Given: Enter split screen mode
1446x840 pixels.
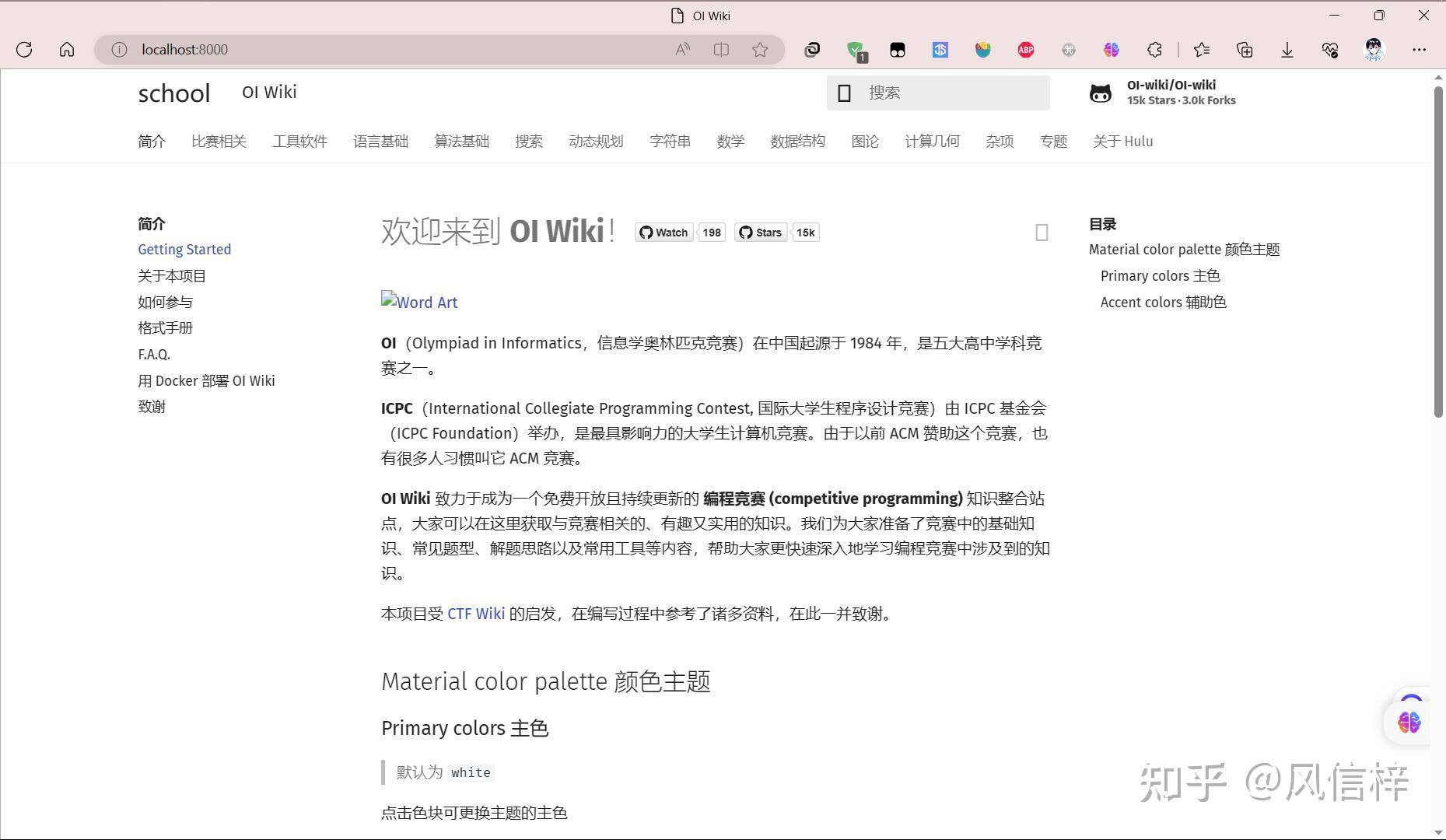Looking at the screenshot, I should 721,49.
